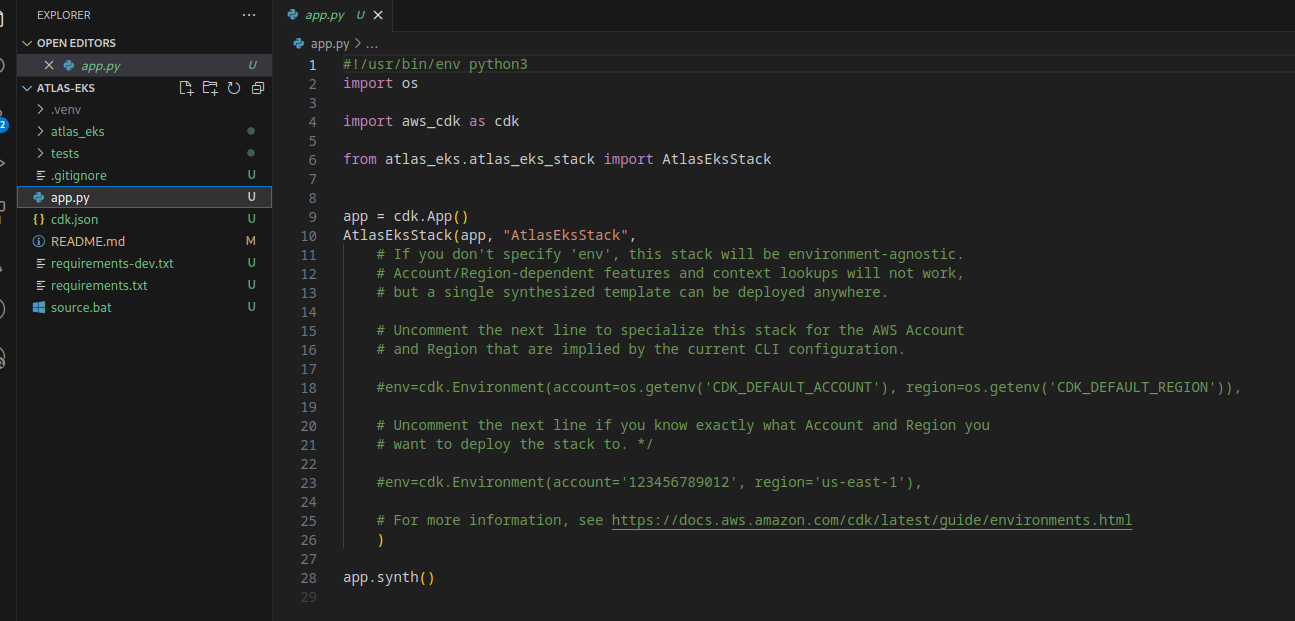
Task: Click the JSON braces icon beside cdk.json
Action: pyautogui.click(x=38, y=219)
